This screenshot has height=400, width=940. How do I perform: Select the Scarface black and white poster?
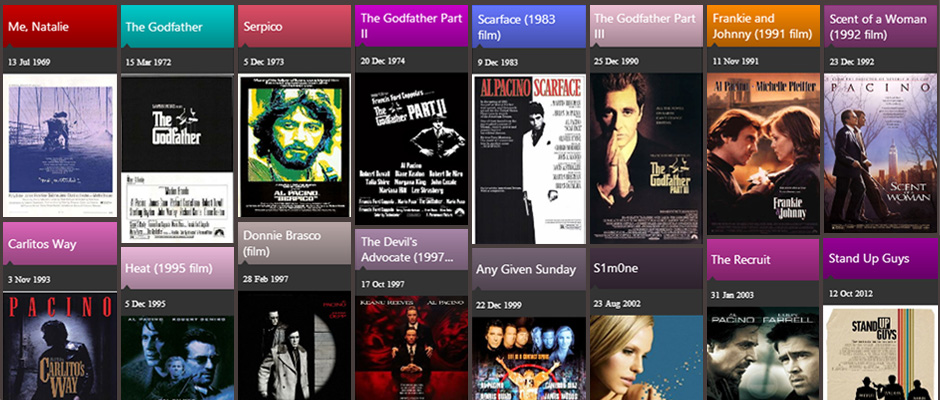pyautogui.click(x=529, y=160)
